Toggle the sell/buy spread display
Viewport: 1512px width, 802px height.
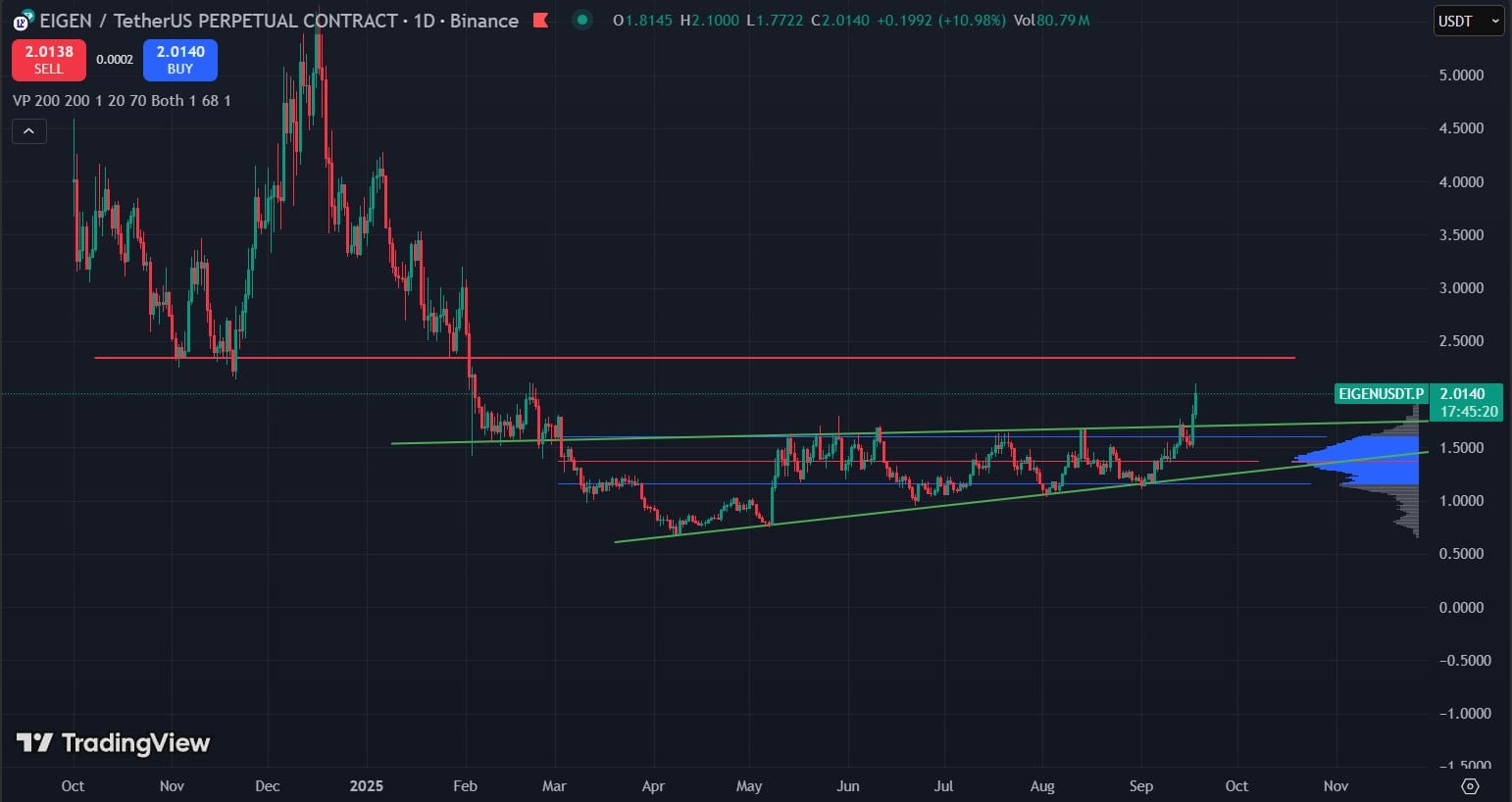pyautogui.click(x=115, y=59)
